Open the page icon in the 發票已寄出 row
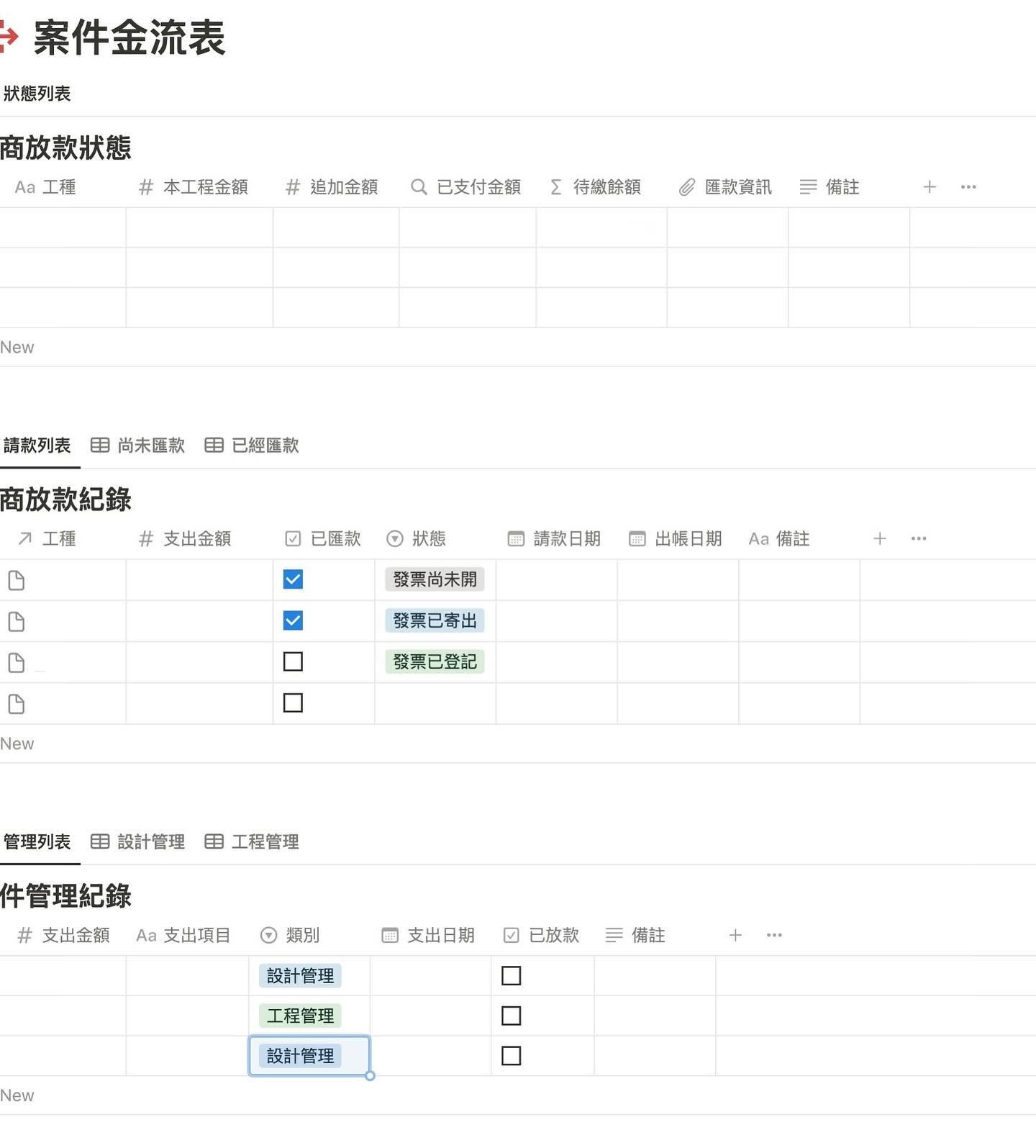Viewport: 1036px width, 1148px height. pos(16,621)
